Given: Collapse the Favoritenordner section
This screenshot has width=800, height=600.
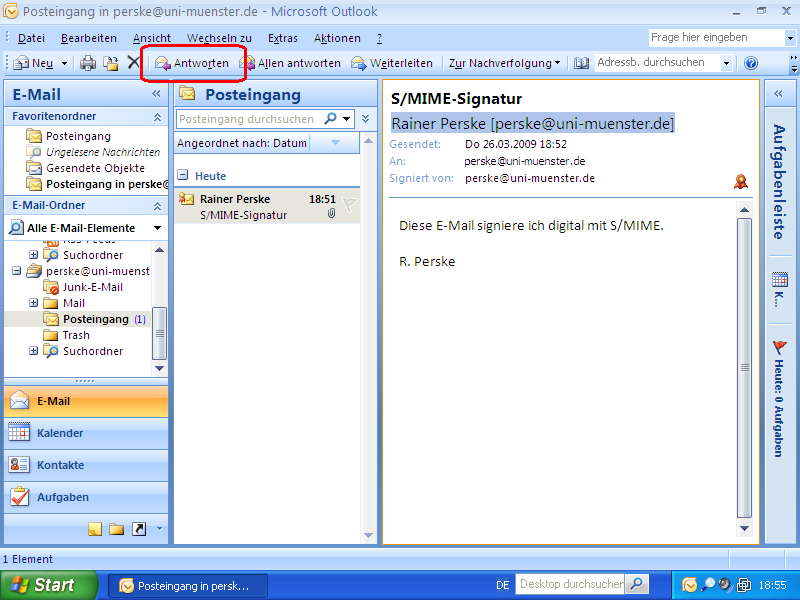Looking at the screenshot, I should pyautogui.click(x=157, y=117).
